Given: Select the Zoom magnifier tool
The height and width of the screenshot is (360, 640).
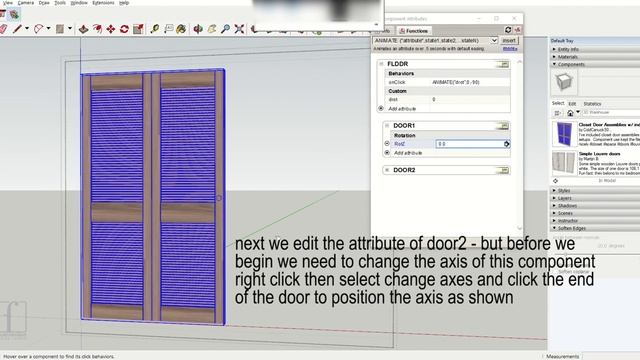Looking at the screenshot, I should 225,29.
